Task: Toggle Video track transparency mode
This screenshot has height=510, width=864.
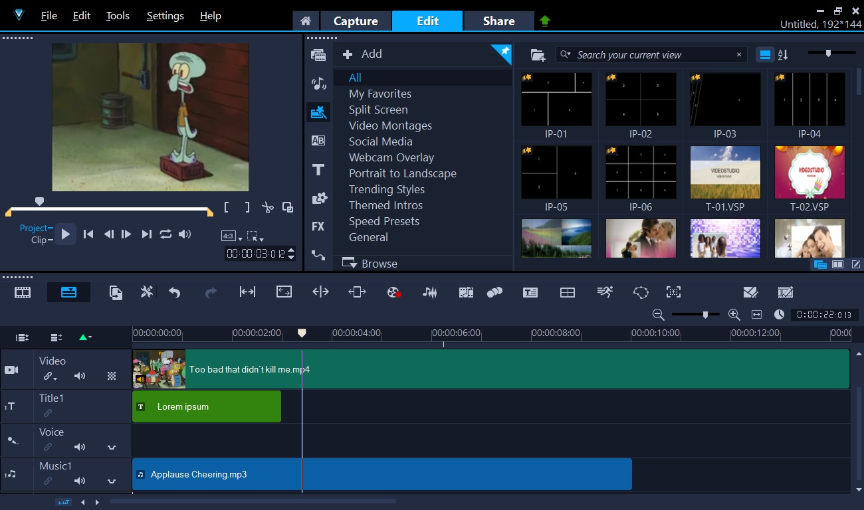Action: tap(111, 376)
